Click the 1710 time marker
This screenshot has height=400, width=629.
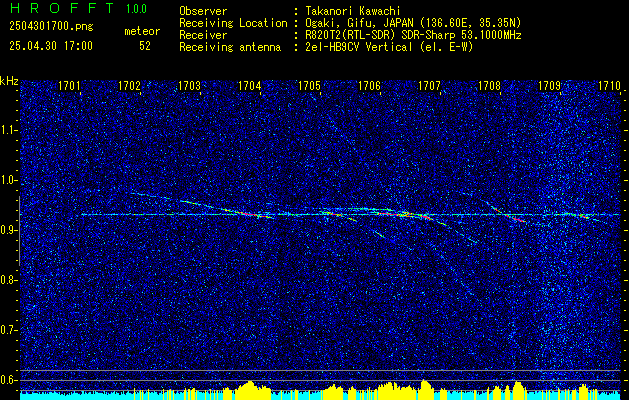tap(609, 85)
